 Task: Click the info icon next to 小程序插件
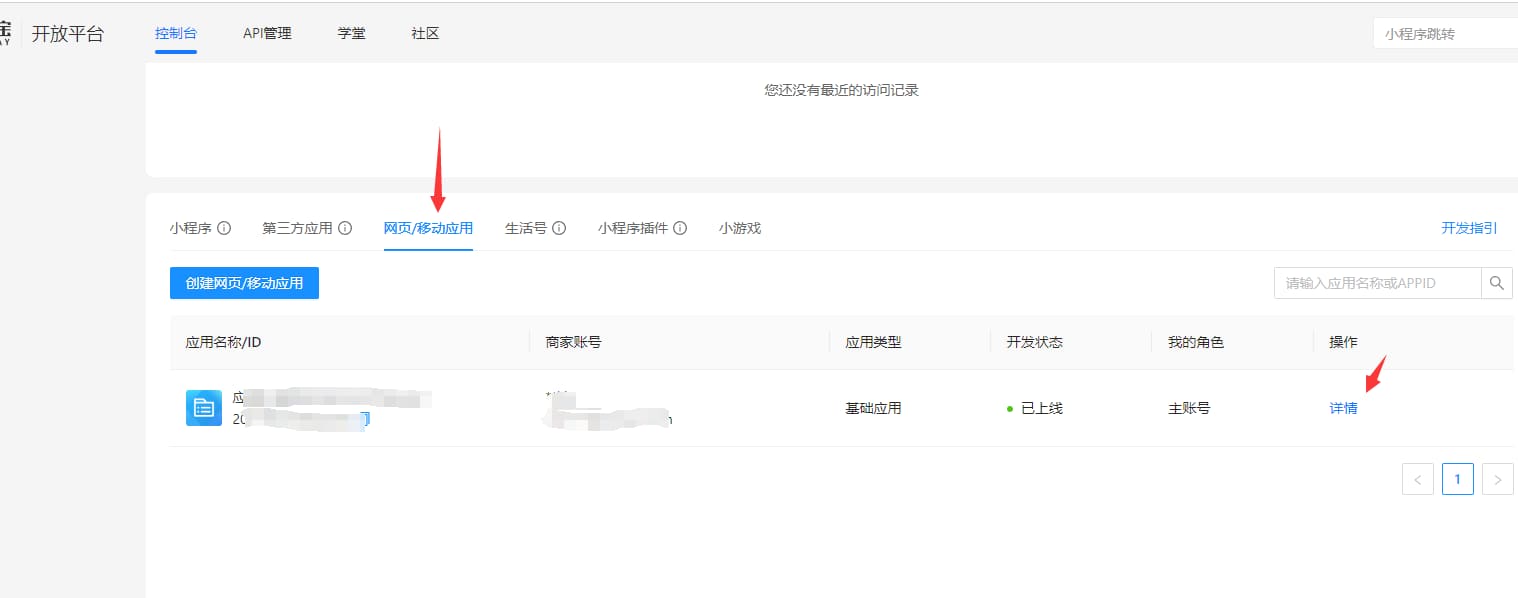point(682,228)
